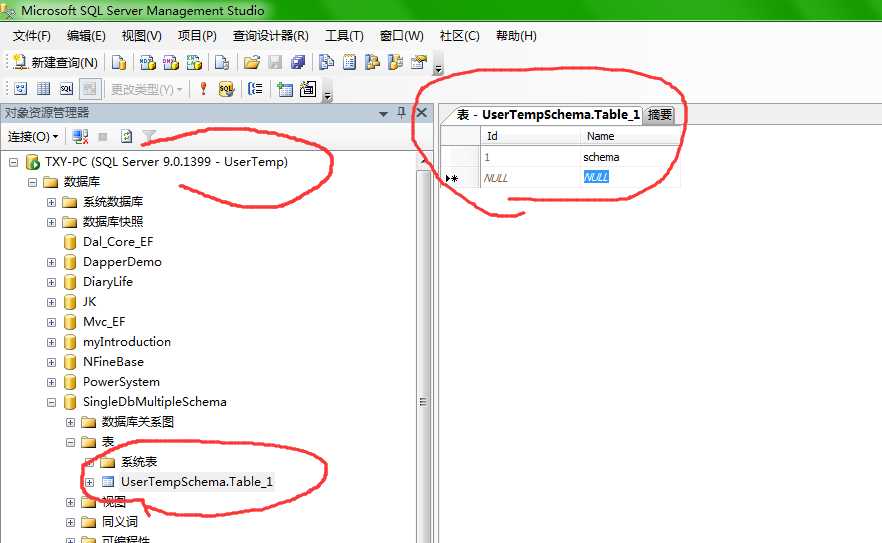
Task: Click the Save All icon
Action: 298,62
